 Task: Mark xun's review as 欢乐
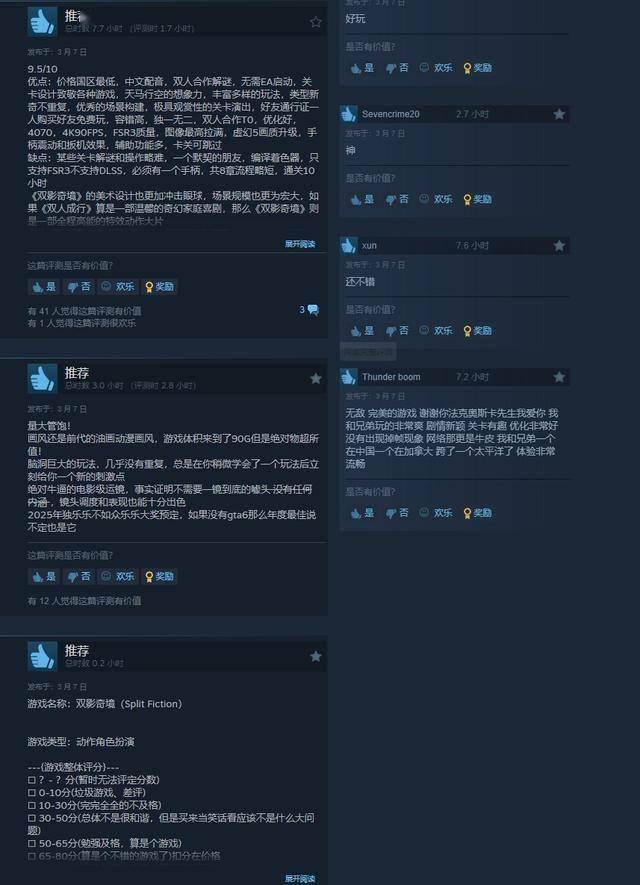point(436,330)
